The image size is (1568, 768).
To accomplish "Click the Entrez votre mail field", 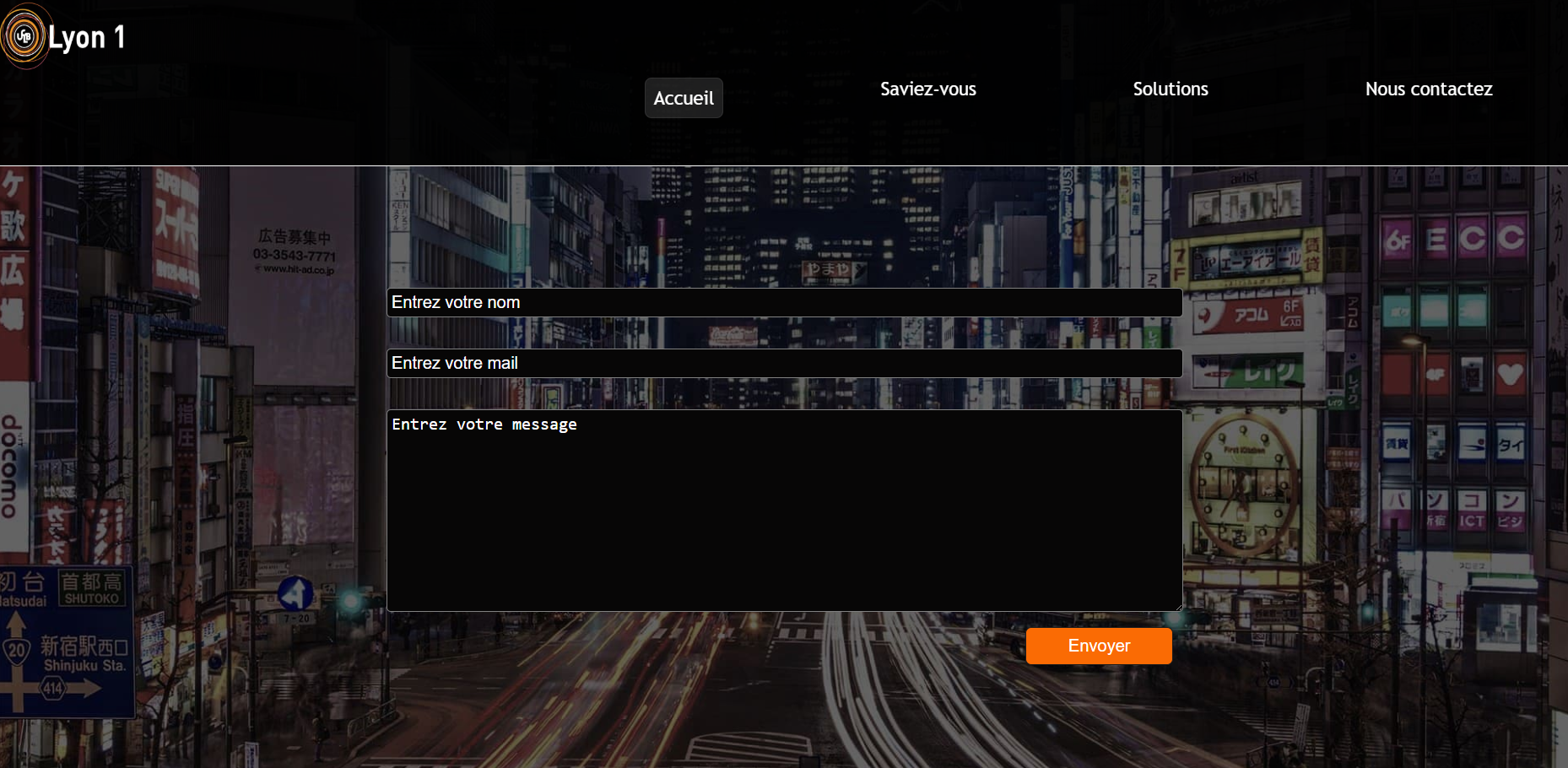I will tap(784, 363).
